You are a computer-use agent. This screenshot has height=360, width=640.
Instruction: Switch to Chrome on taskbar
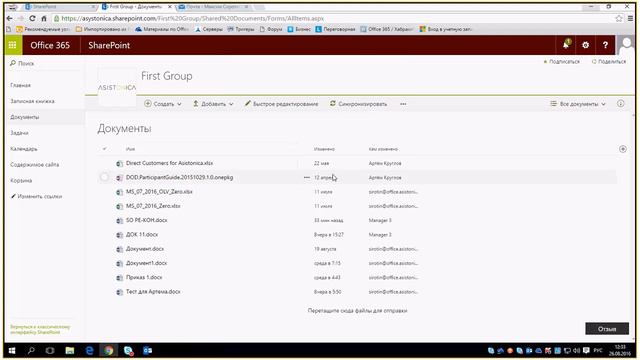(109, 351)
